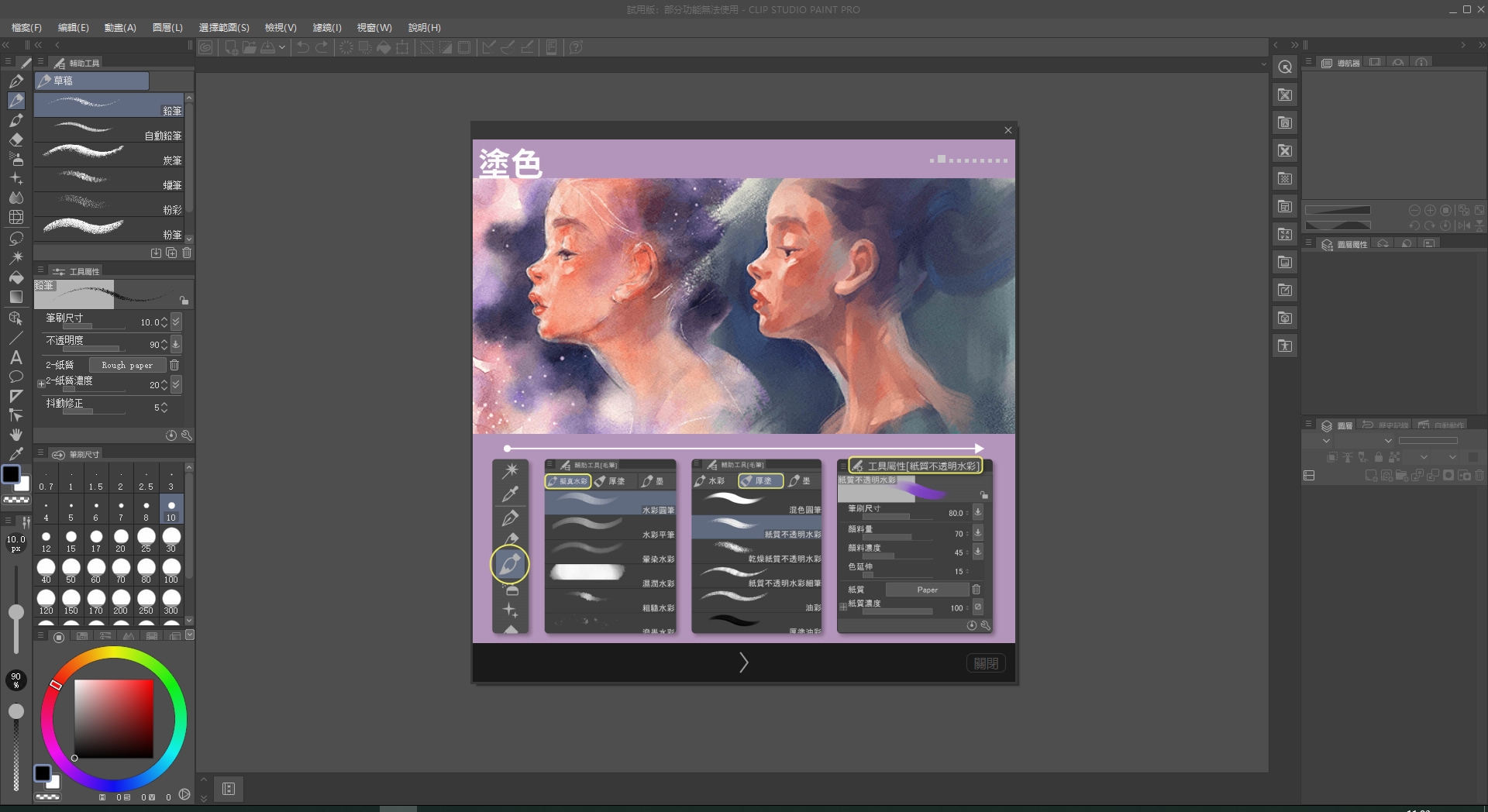Open save options dropdown arrow in command bar

tap(282, 47)
